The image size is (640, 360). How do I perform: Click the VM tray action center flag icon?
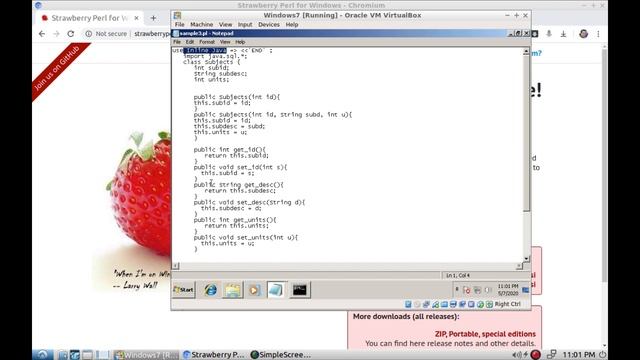click(x=467, y=290)
